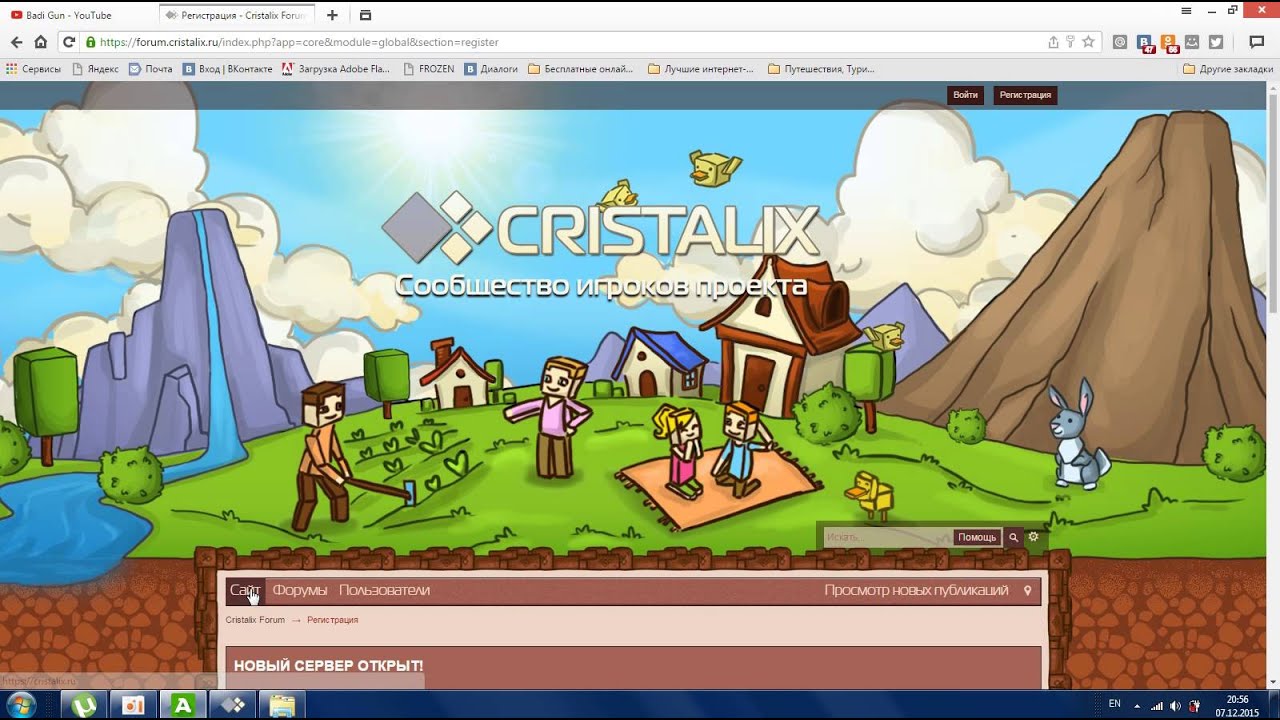Open the 'Сайт' forum menu item
1280x720 pixels.
pyautogui.click(x=245, y=590)
